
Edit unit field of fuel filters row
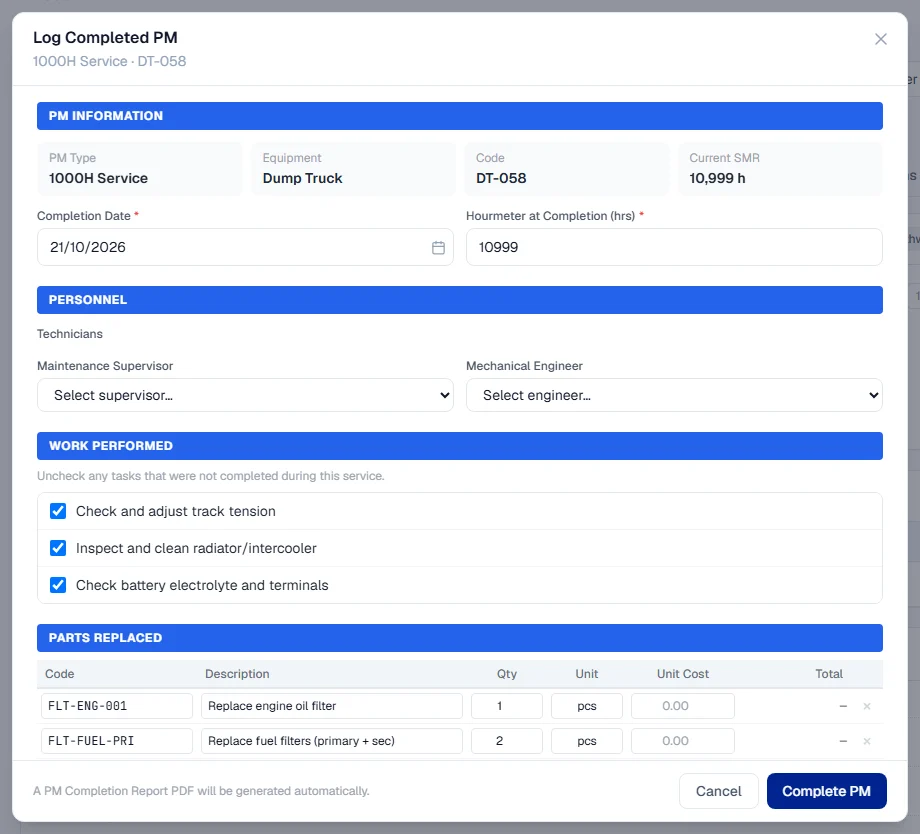point(587,741)
